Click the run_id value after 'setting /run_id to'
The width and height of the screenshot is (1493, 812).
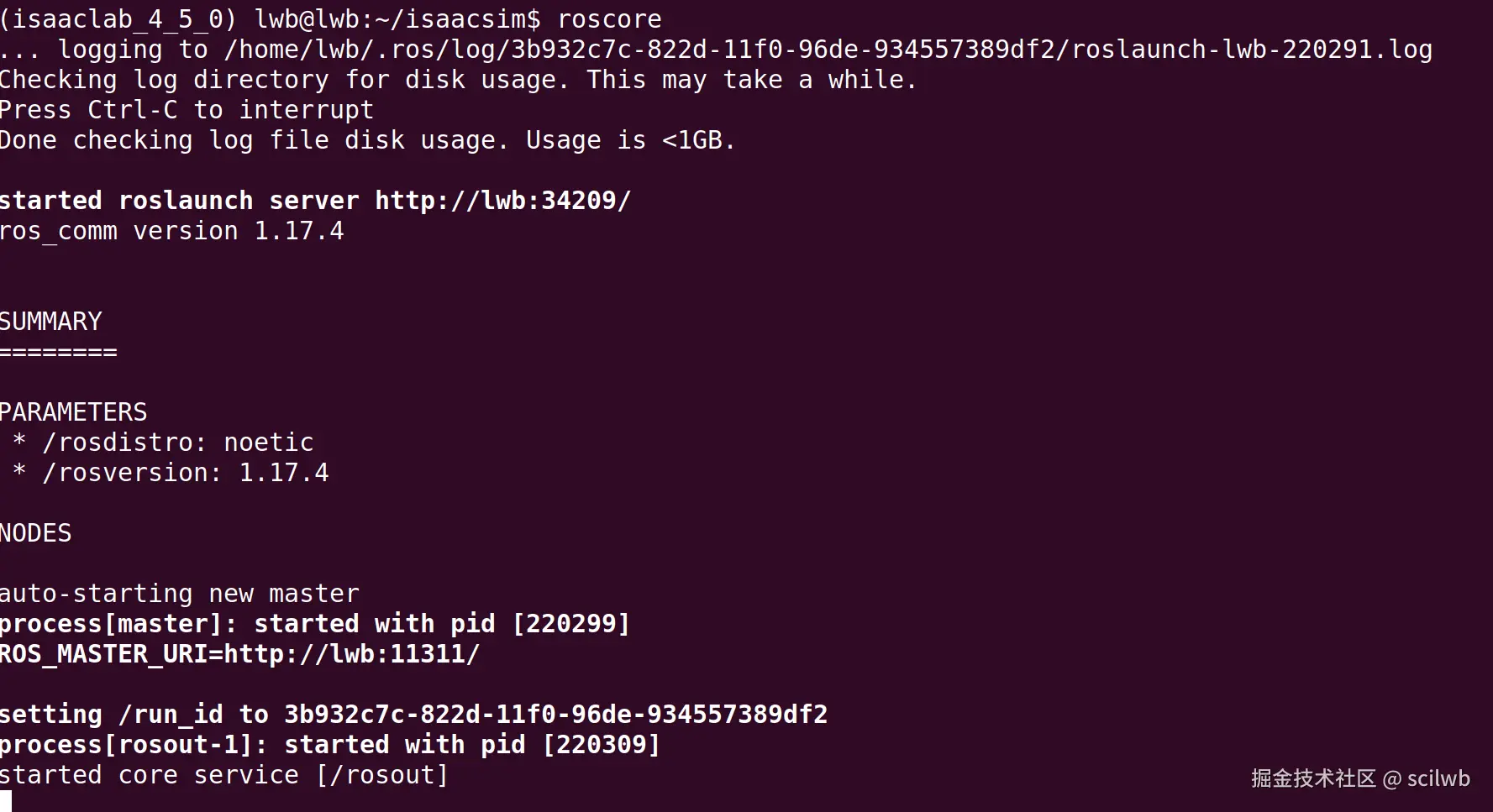[555, 715]
